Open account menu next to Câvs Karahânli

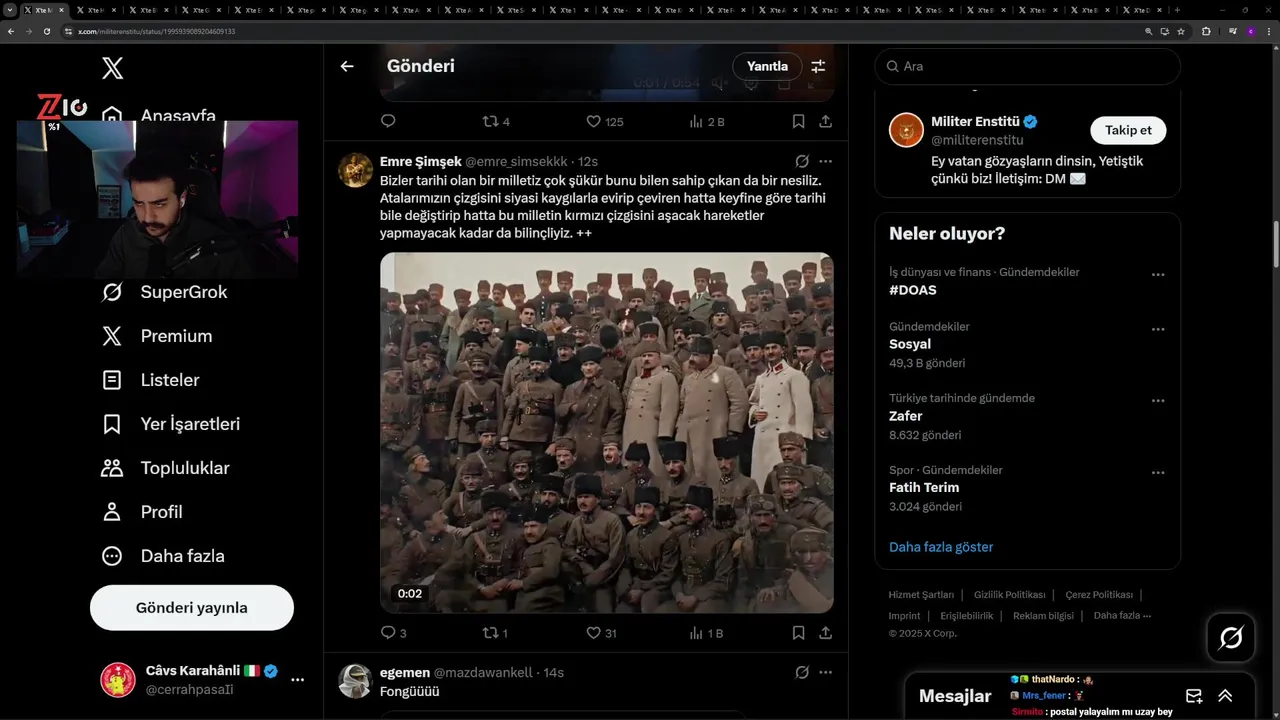tap(297, 680)
